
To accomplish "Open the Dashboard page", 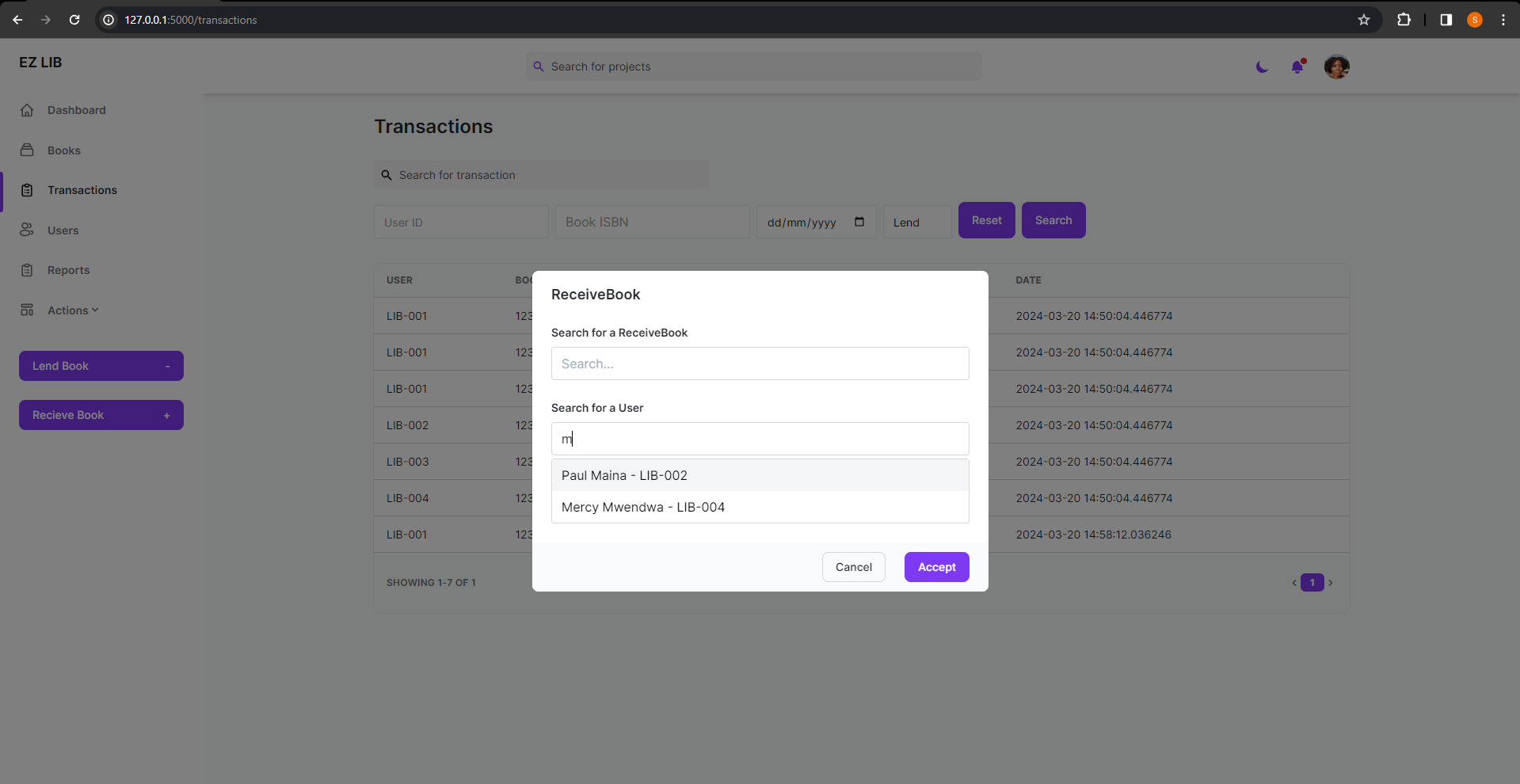I will pyautogui.click(x=76, y=110).
